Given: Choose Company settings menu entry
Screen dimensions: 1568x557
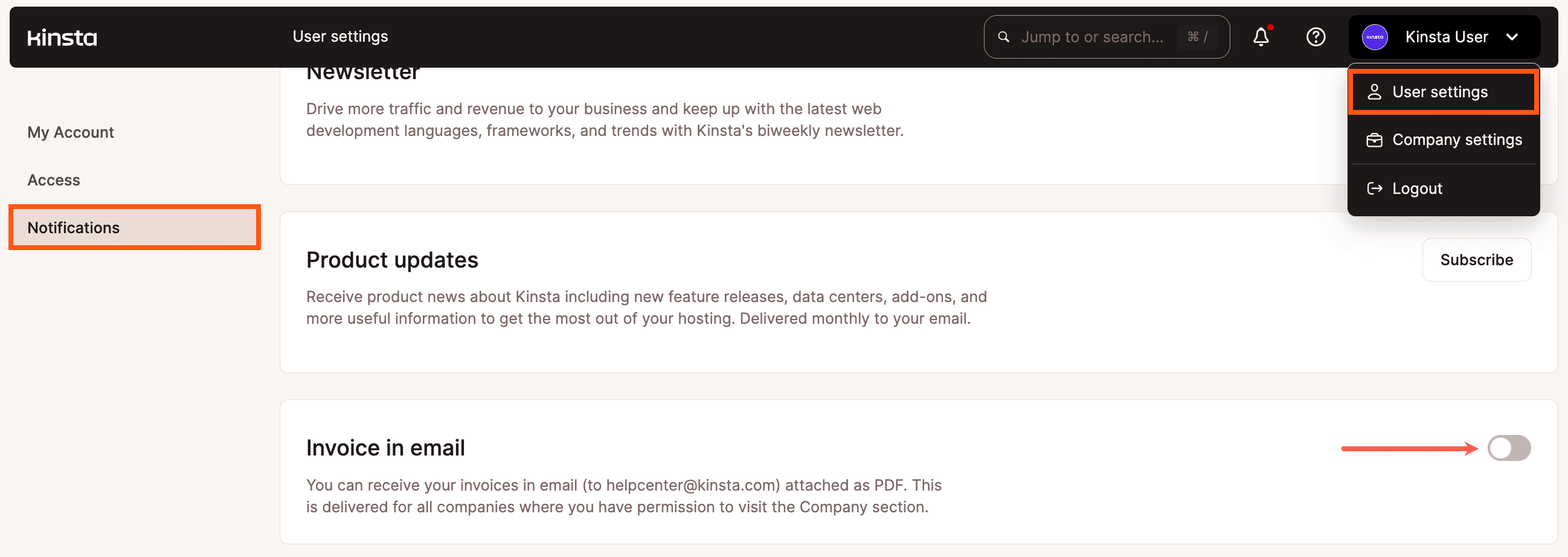Looking at the screenshot, I should [x=1457, y=140].
